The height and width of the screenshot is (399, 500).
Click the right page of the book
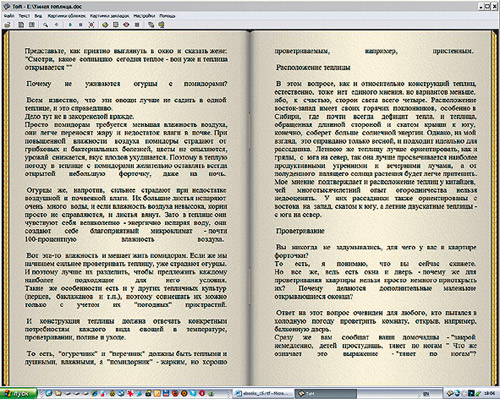click(x=372, y=207)
